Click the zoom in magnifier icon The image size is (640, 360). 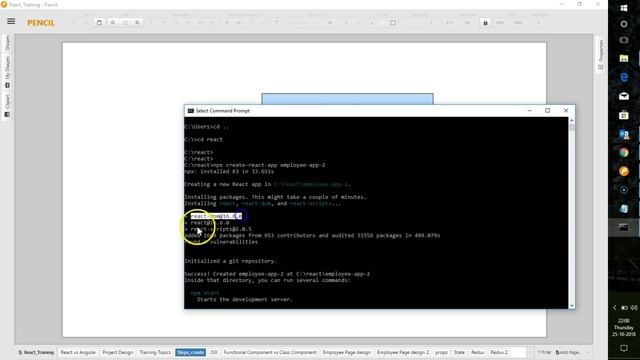coord(113,22)
